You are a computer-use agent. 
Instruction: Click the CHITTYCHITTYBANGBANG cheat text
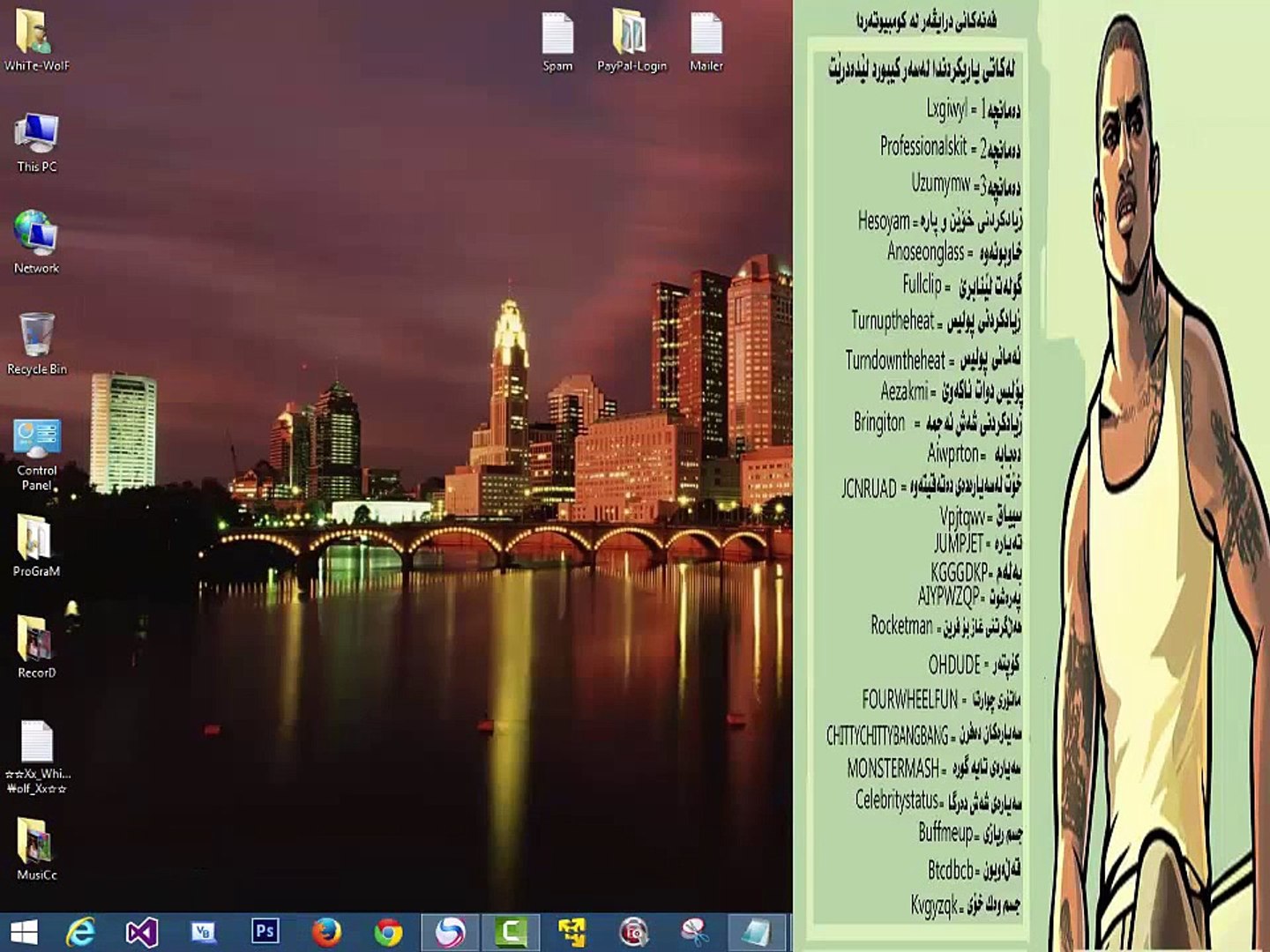(887, 735)
